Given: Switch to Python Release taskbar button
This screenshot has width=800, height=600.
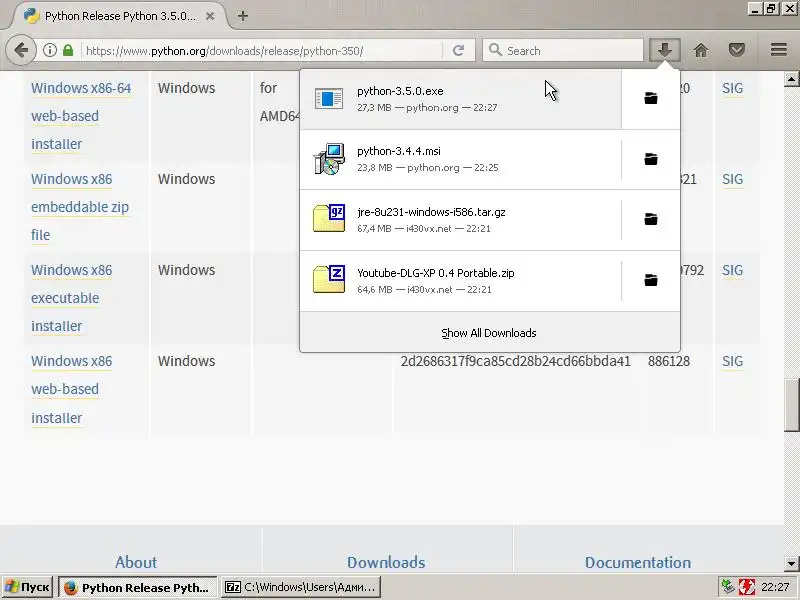Looking at the screenshot, I should (x=138, y=587).
